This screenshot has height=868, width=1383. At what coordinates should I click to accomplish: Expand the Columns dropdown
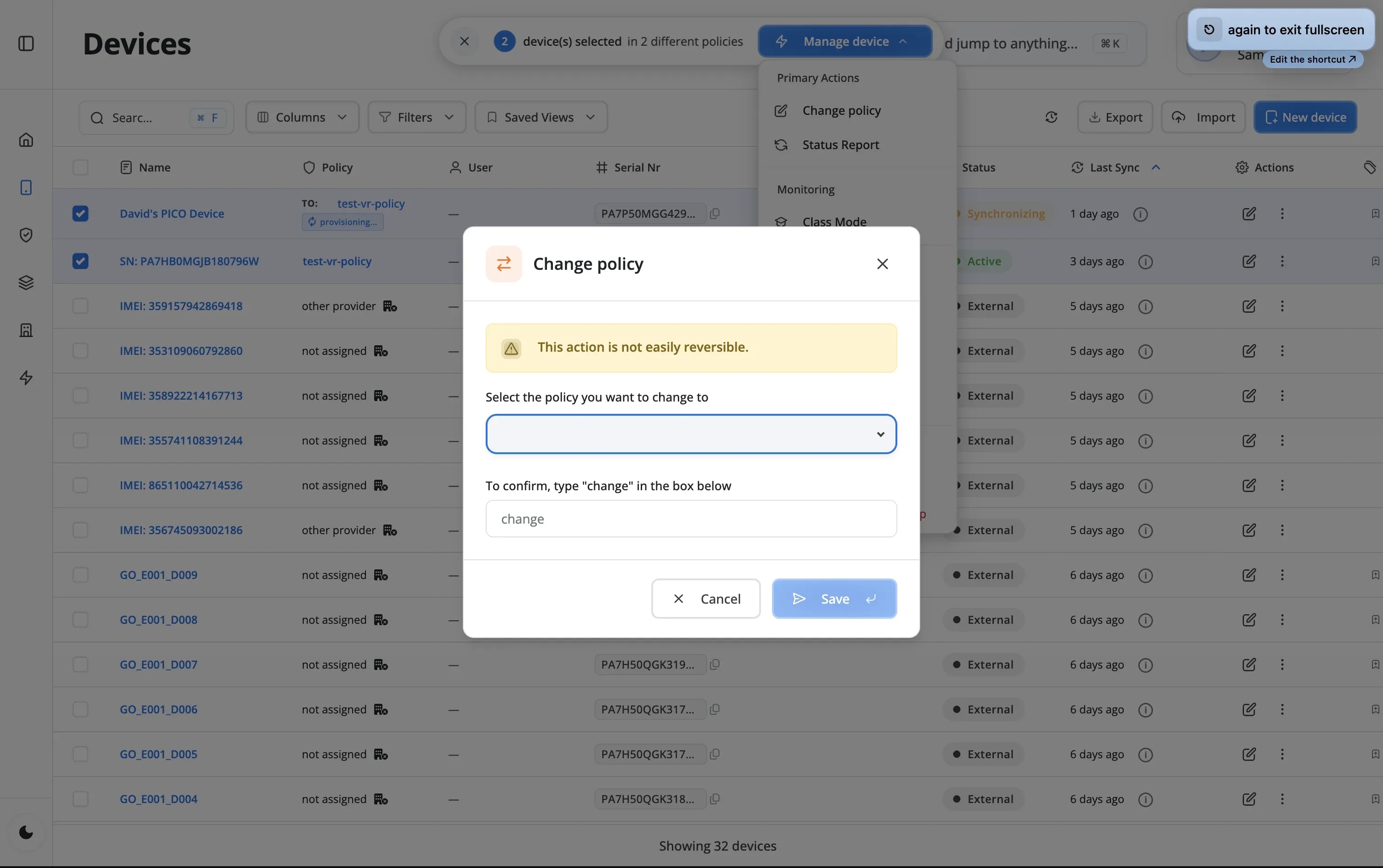(302, 117)
